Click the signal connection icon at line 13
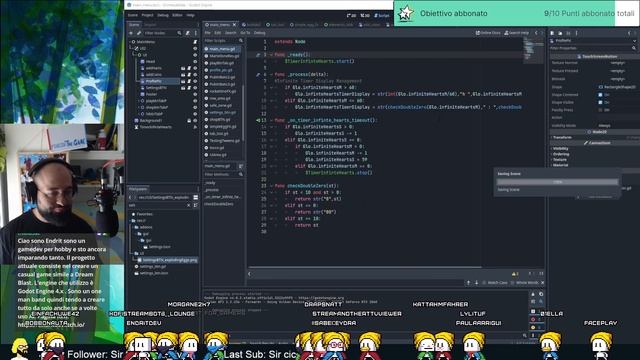640x360 pixels. tap(258, 120)
